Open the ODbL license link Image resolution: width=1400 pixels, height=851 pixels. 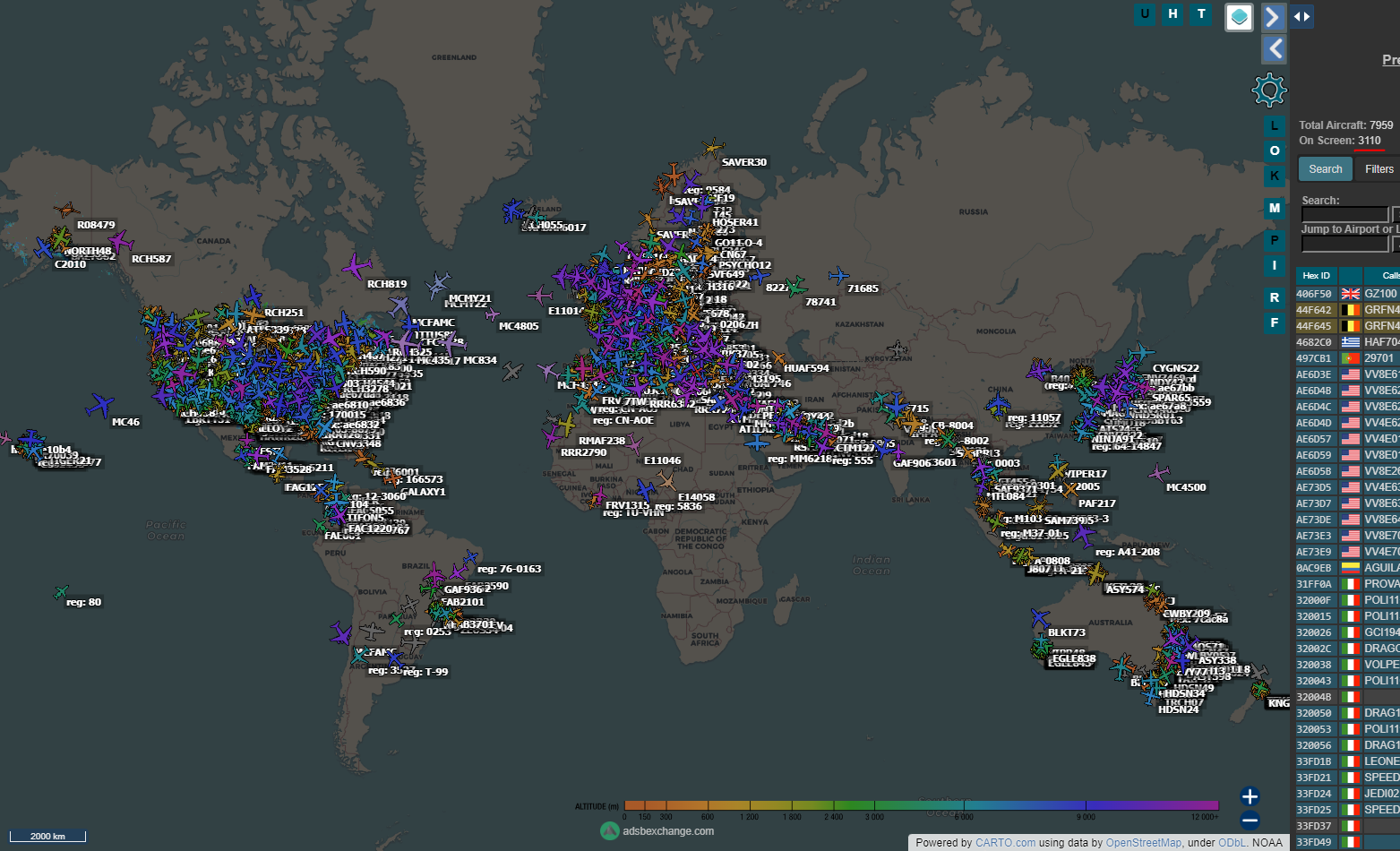tap(1232, 843)
